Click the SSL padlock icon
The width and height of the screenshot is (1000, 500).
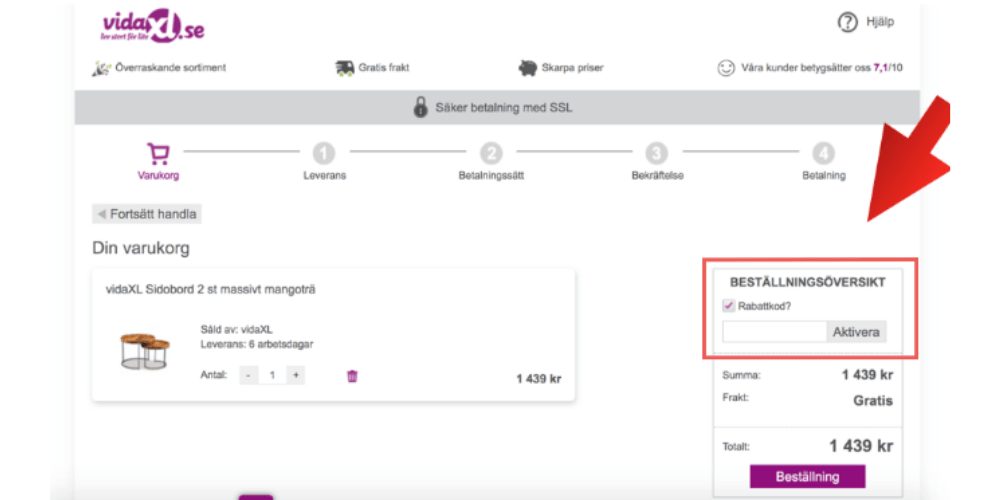(x=421, y=108)
